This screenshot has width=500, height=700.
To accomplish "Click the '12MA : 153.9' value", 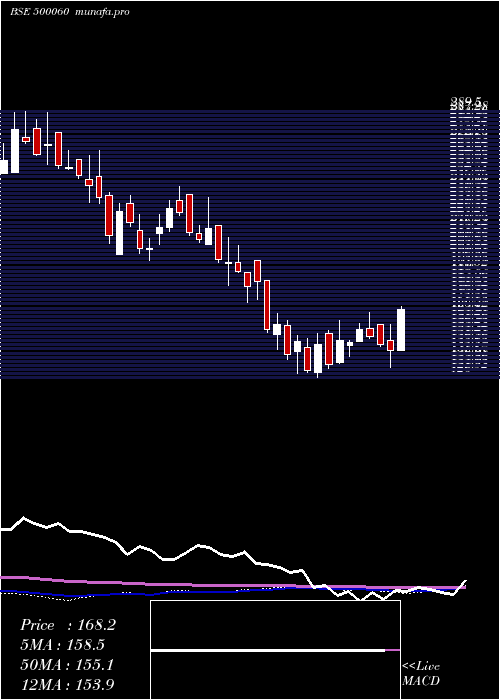I will point(67,684).
